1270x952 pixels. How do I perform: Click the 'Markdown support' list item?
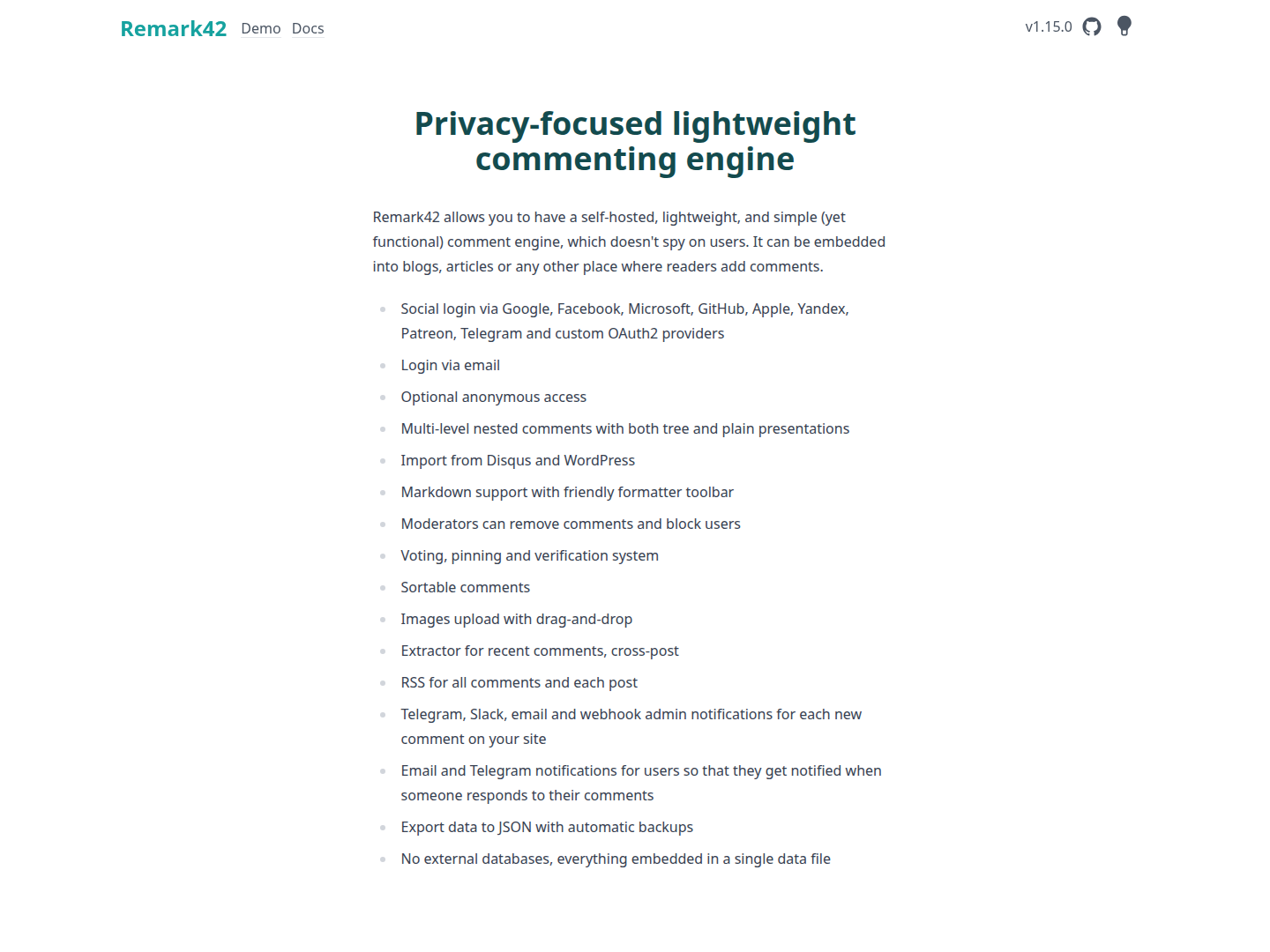pos(567,492)
